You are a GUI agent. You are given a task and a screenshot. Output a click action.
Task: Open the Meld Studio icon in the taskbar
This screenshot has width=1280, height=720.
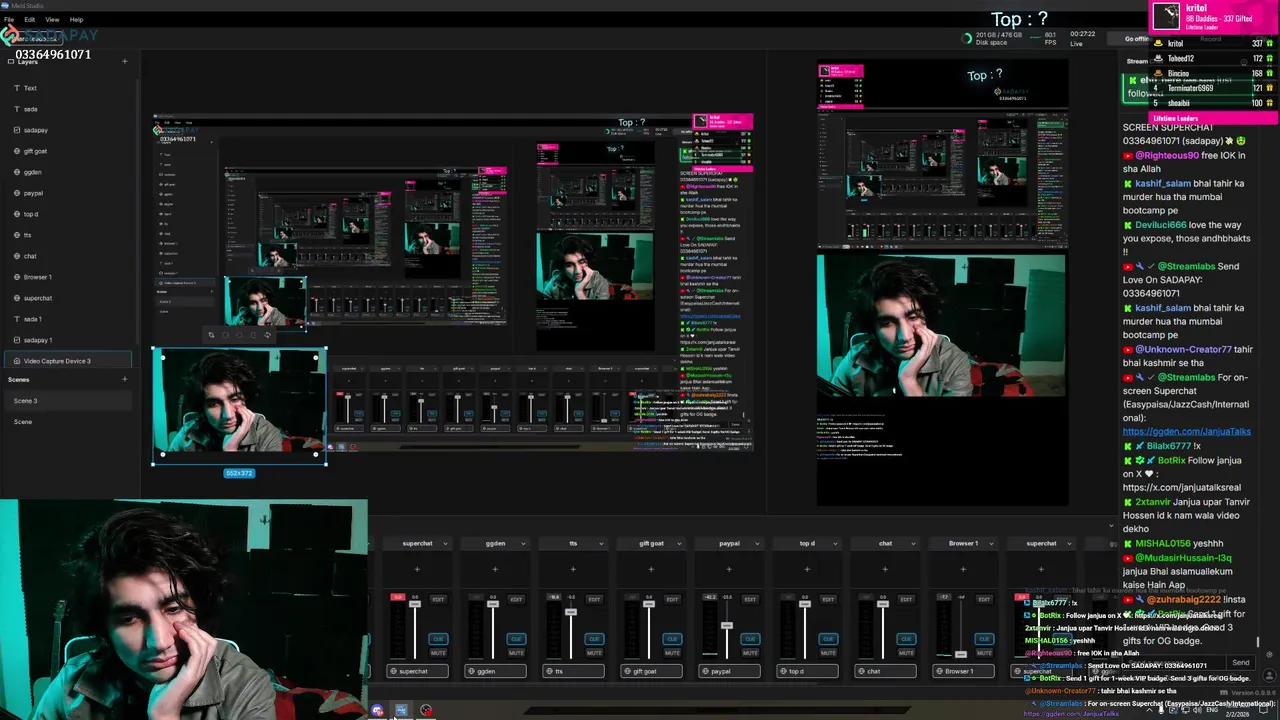click(401, 711)
